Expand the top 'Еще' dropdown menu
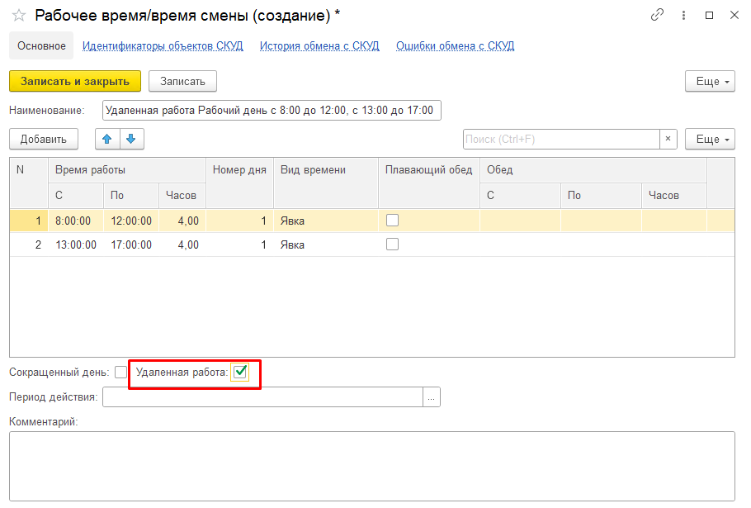The image size is (751, 508). 710,81
